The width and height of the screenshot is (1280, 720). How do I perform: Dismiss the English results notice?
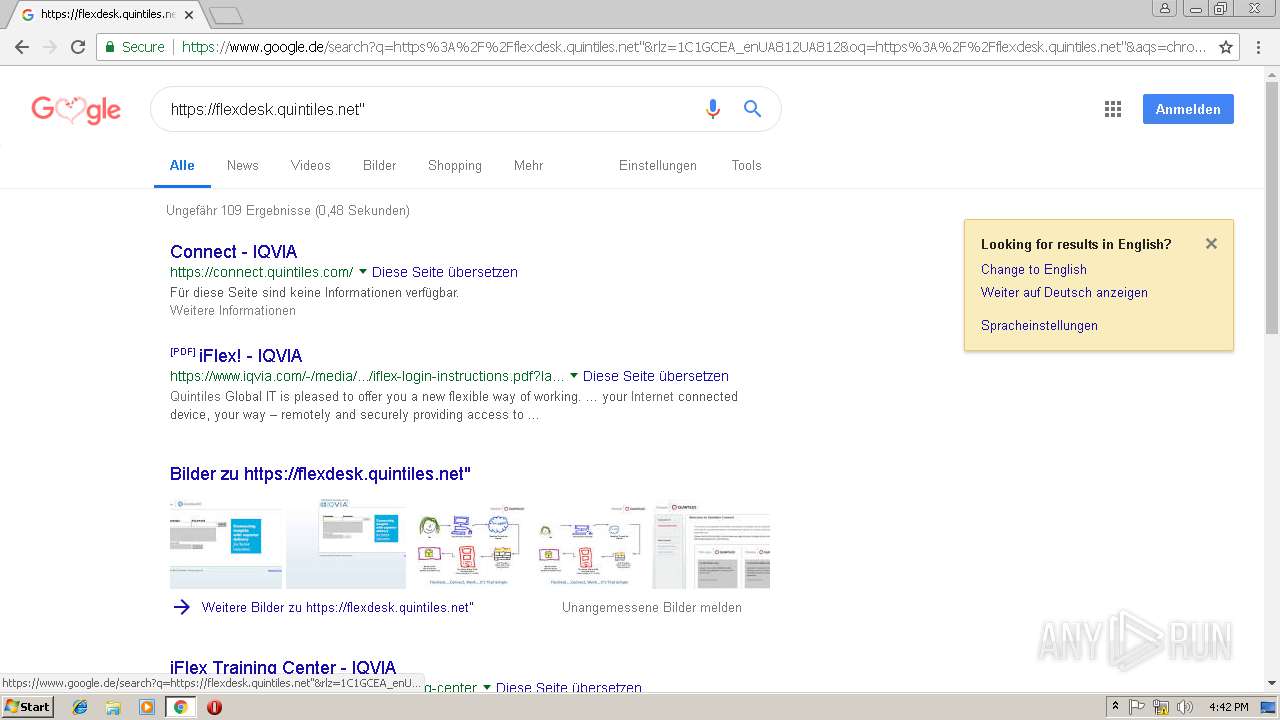coord(1211,243)
